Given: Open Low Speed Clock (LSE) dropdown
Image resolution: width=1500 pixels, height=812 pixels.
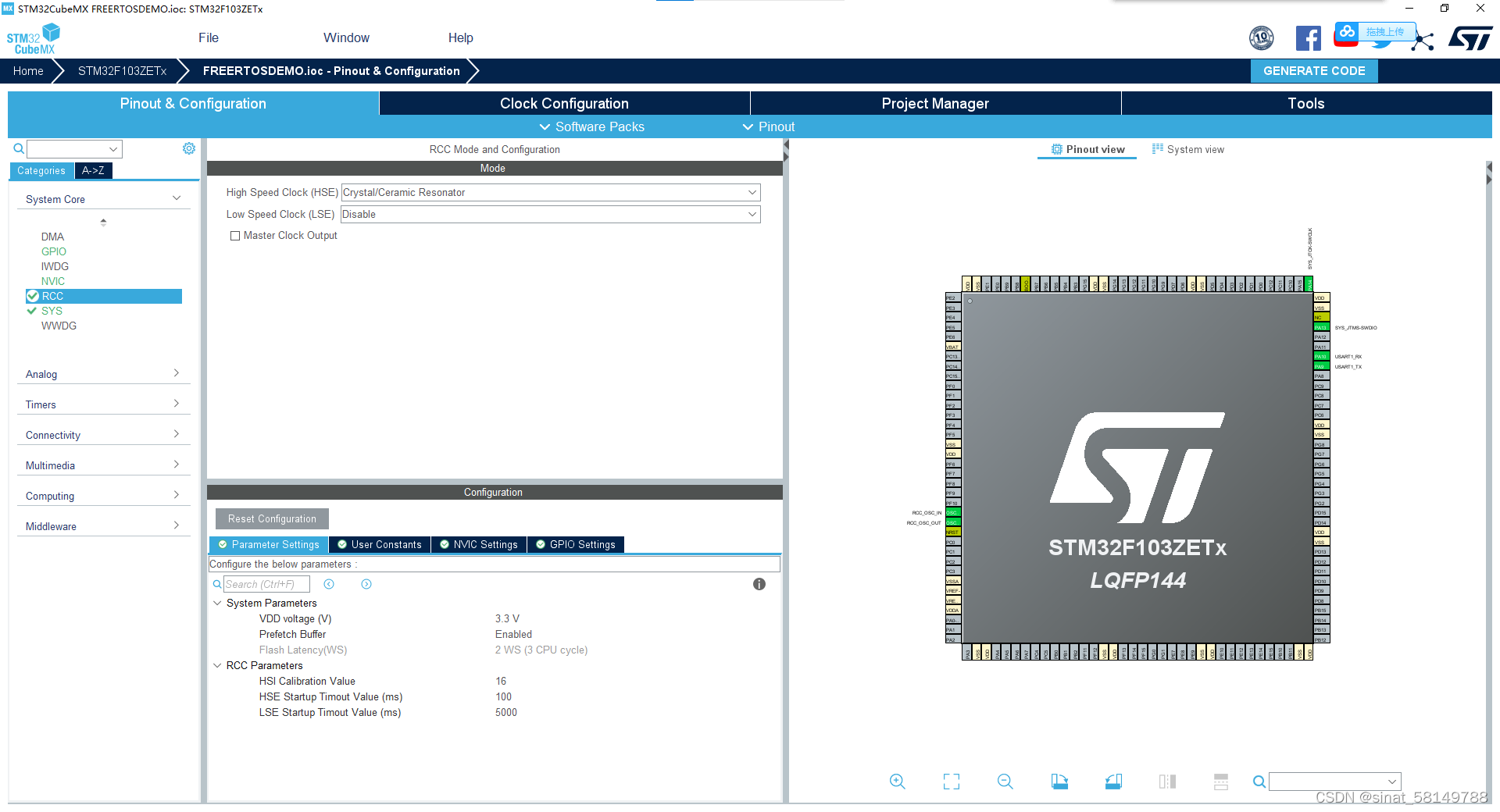Looking at the screenshot, I should click(x=551, y=214).
